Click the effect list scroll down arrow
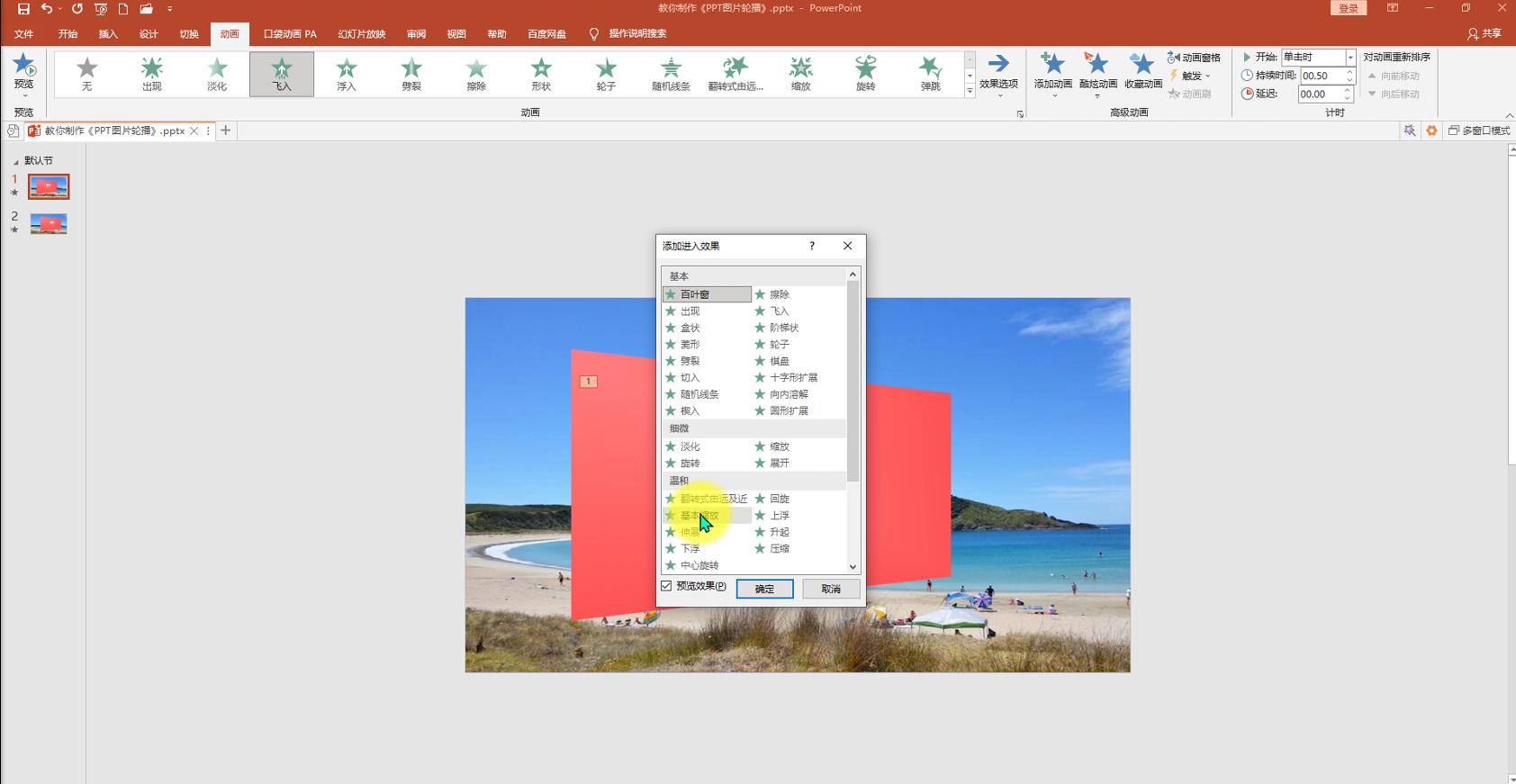The height and width of the screenshot is (784, 1516). (x=853, y=567)
